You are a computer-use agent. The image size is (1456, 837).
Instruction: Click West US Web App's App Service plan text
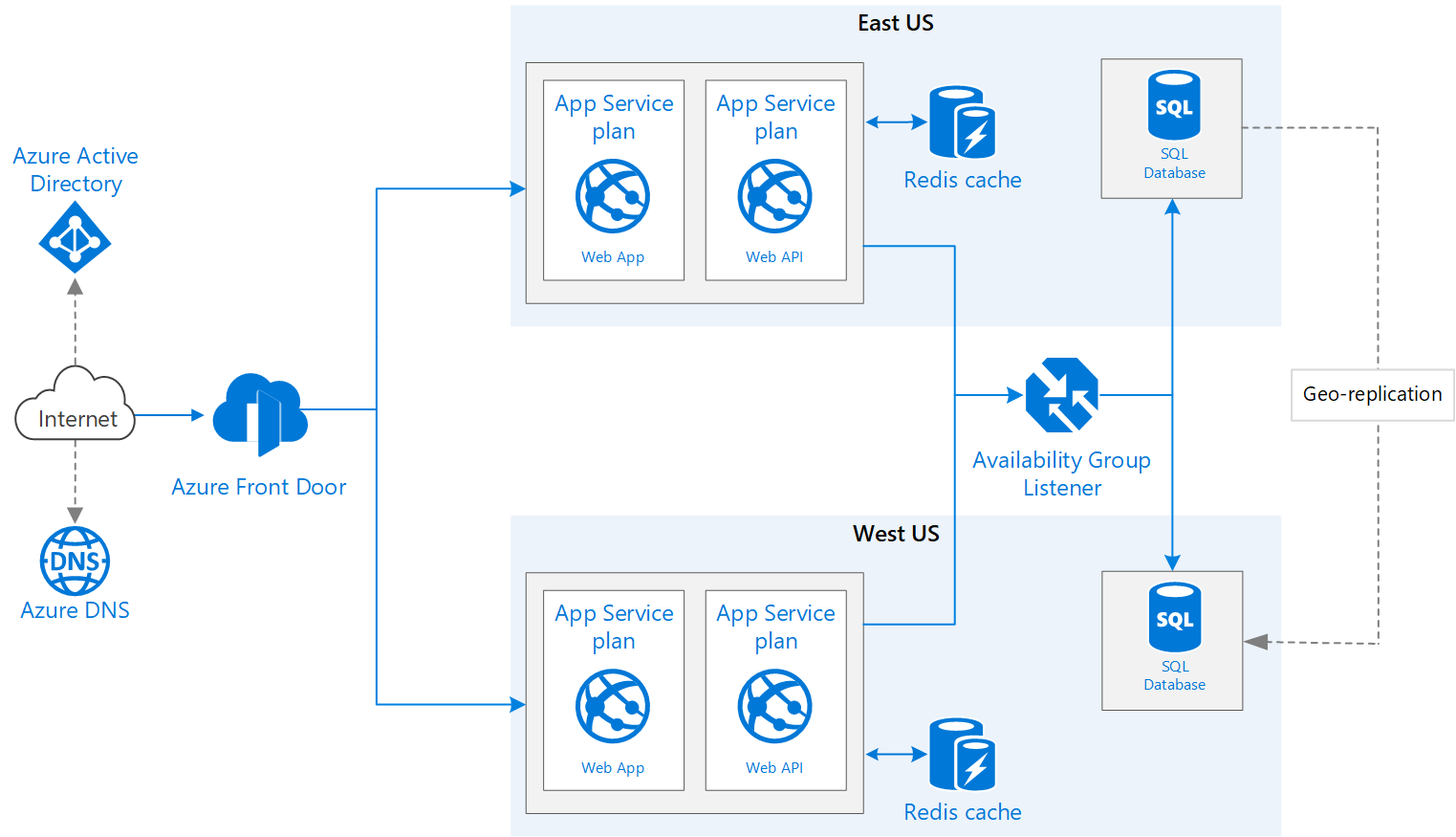pyautogui.click(x=614, y=627)
